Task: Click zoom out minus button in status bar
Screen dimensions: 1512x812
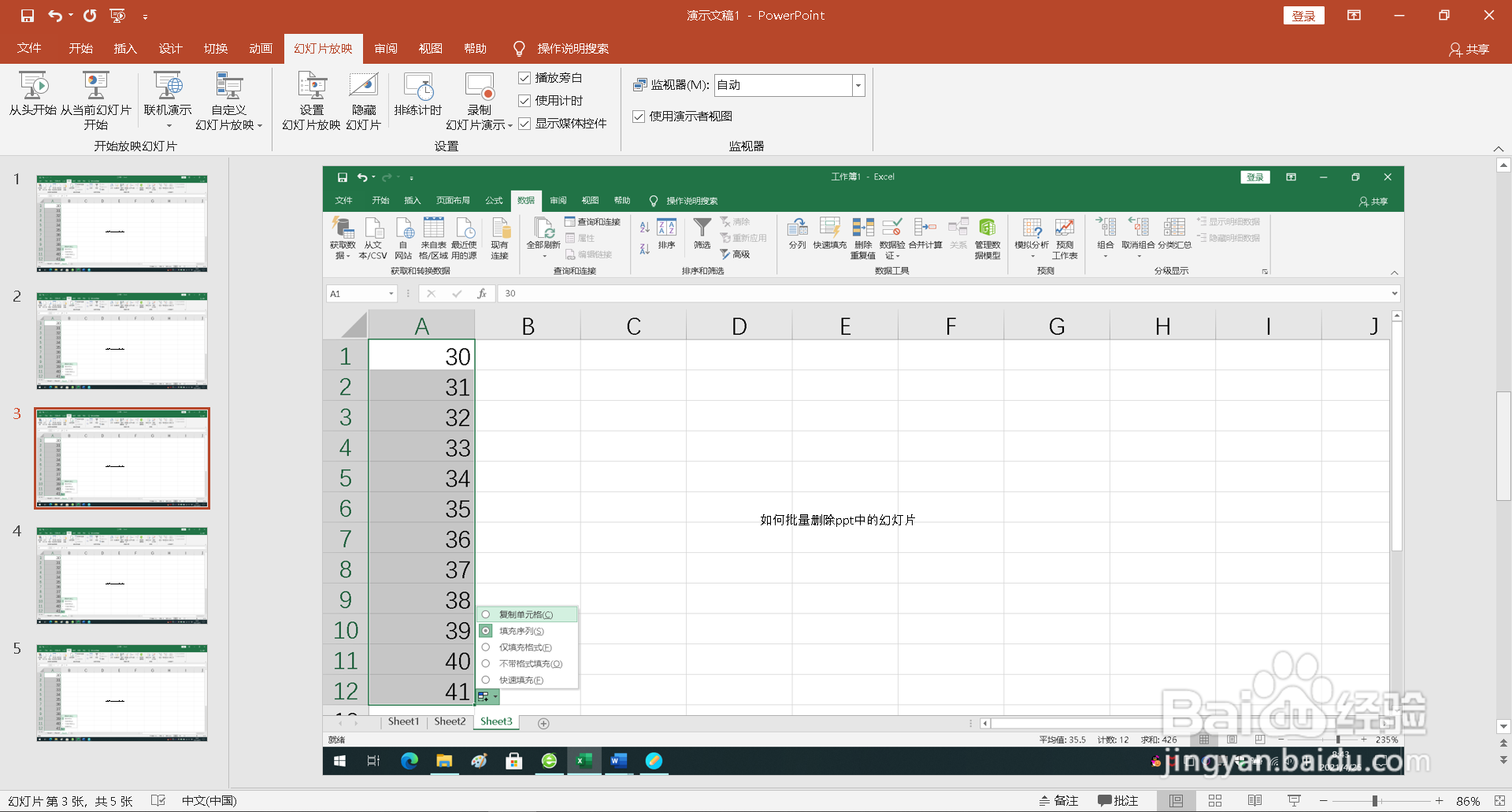Action: [1324, 801]
